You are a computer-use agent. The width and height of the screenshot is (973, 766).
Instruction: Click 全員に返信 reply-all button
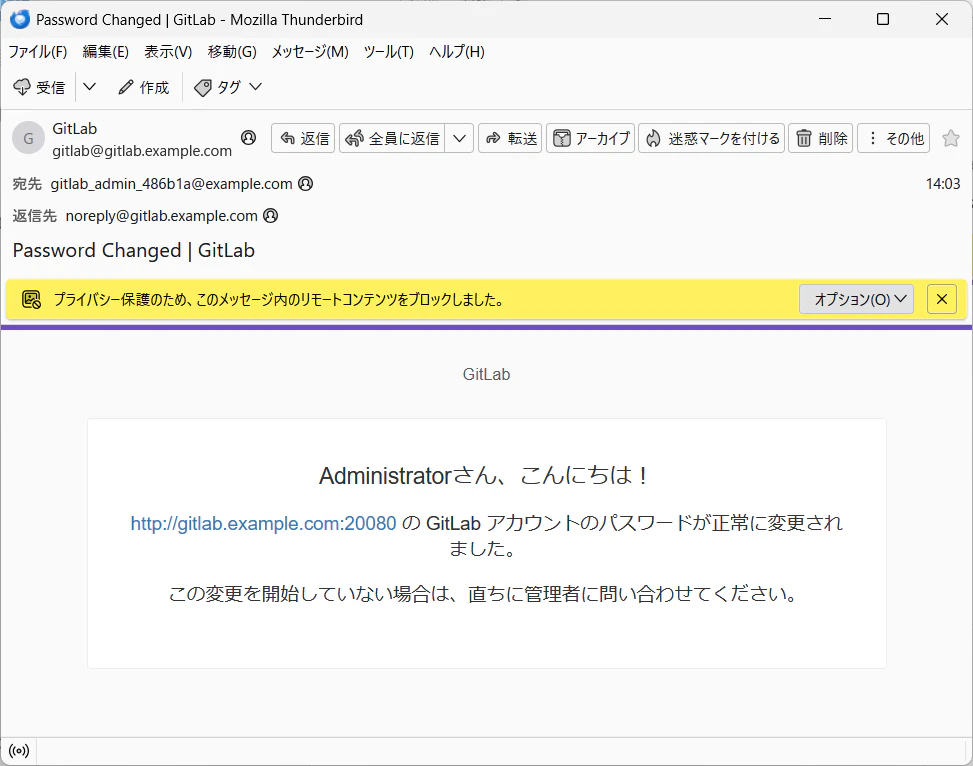pos(392,138)
